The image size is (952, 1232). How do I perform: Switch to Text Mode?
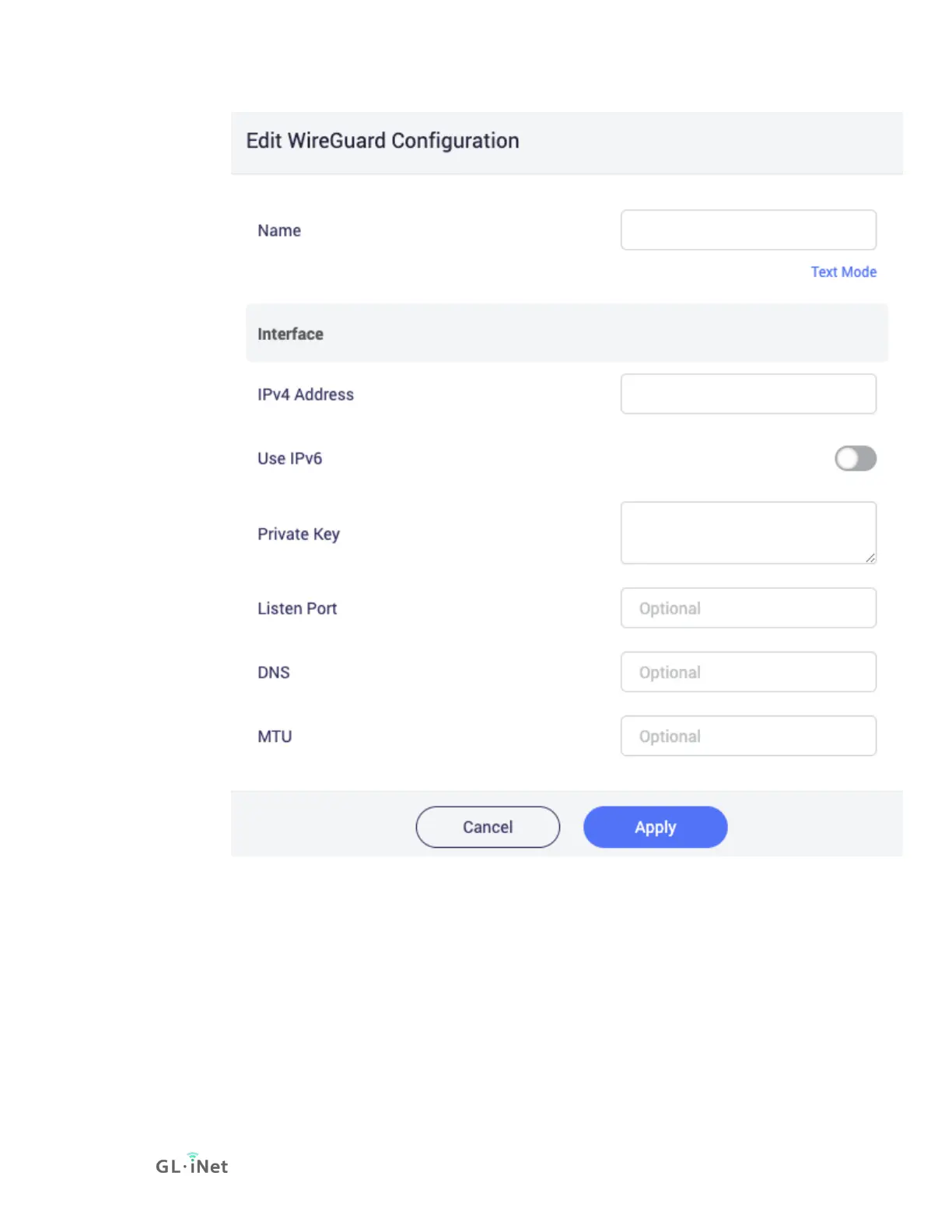(x=843, y=272)
